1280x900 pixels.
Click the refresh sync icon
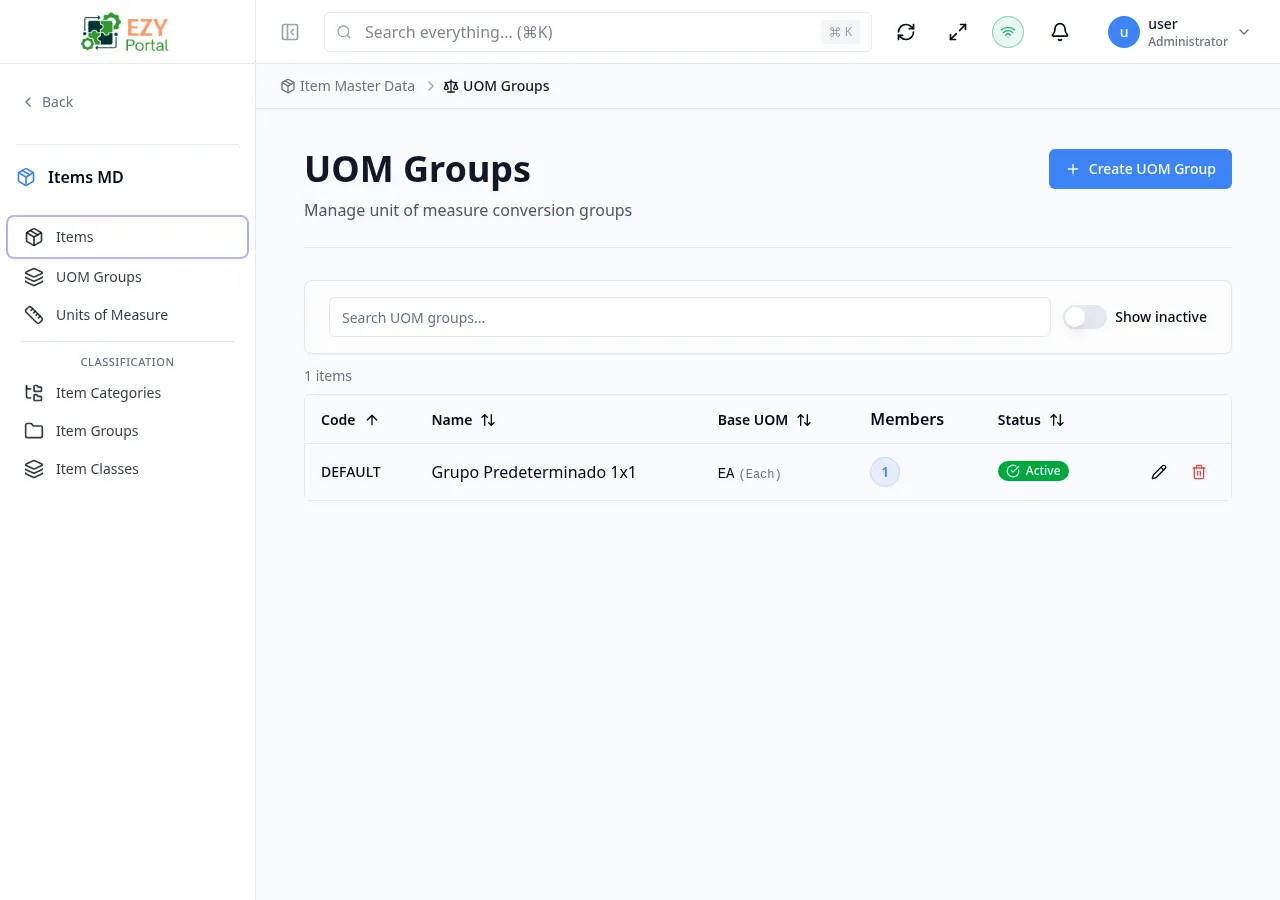(x=905, y=31)
